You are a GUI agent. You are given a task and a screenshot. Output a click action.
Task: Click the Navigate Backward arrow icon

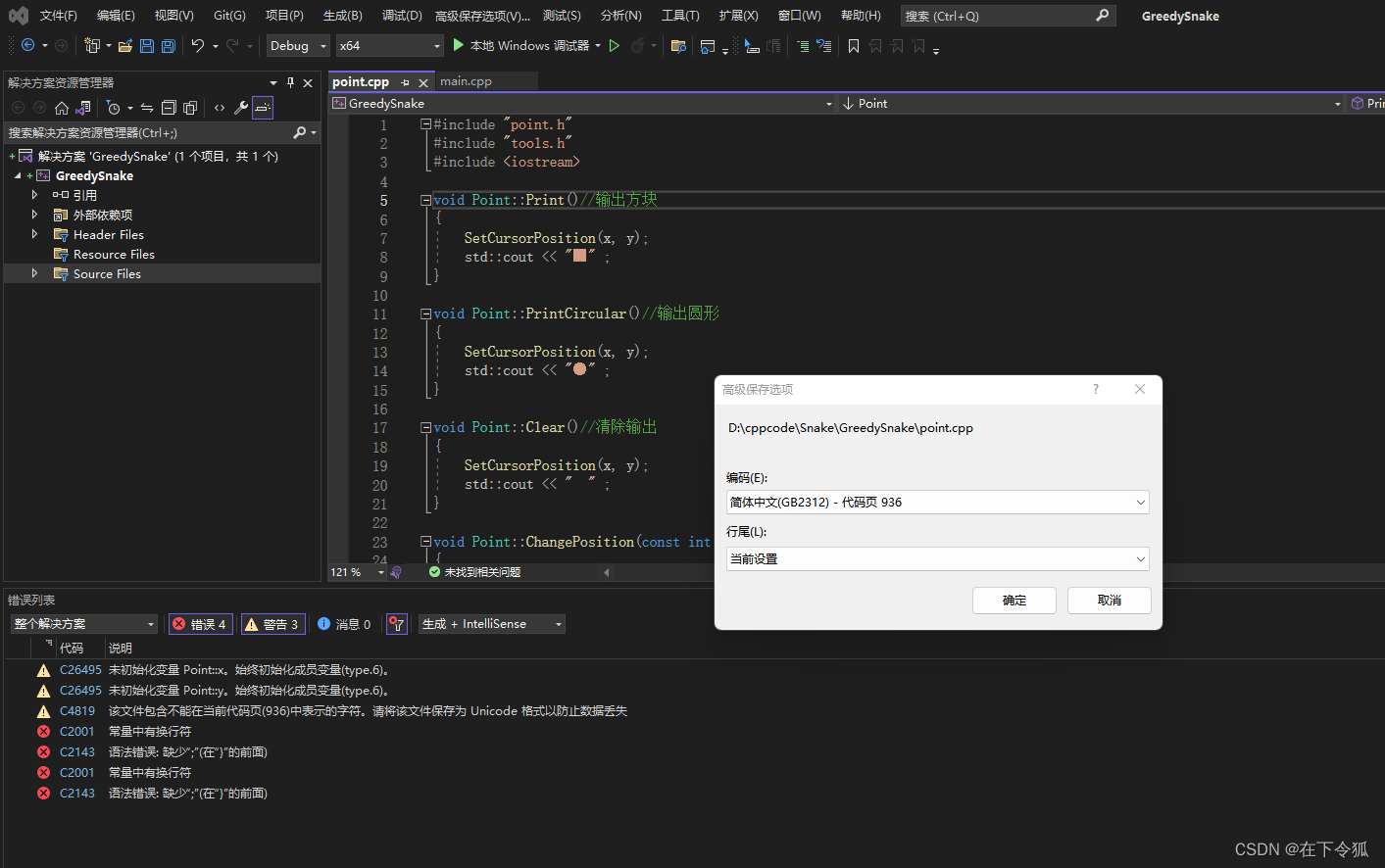pyautogui.click(x=27, y=45)
